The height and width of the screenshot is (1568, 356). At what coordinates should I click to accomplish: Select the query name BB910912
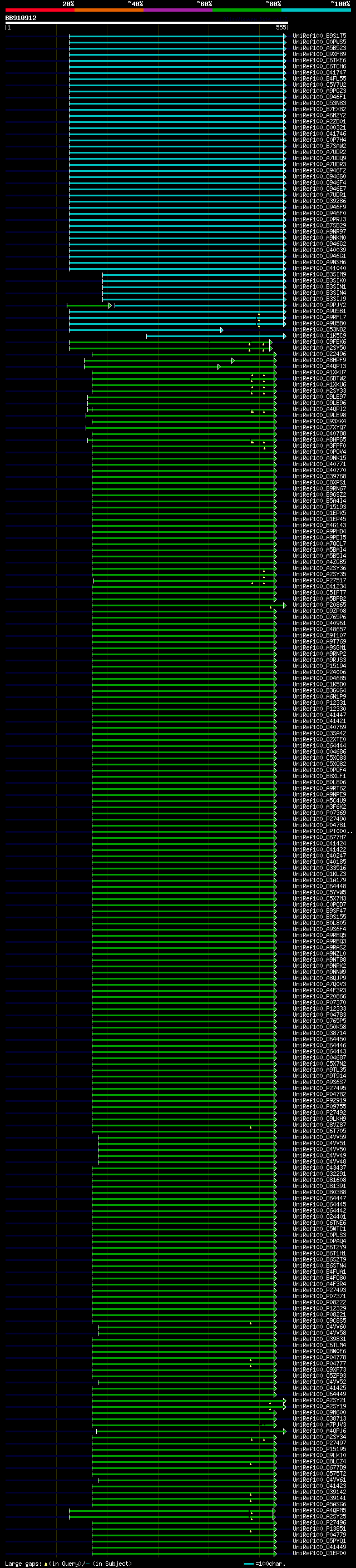[x=21, y=18]
